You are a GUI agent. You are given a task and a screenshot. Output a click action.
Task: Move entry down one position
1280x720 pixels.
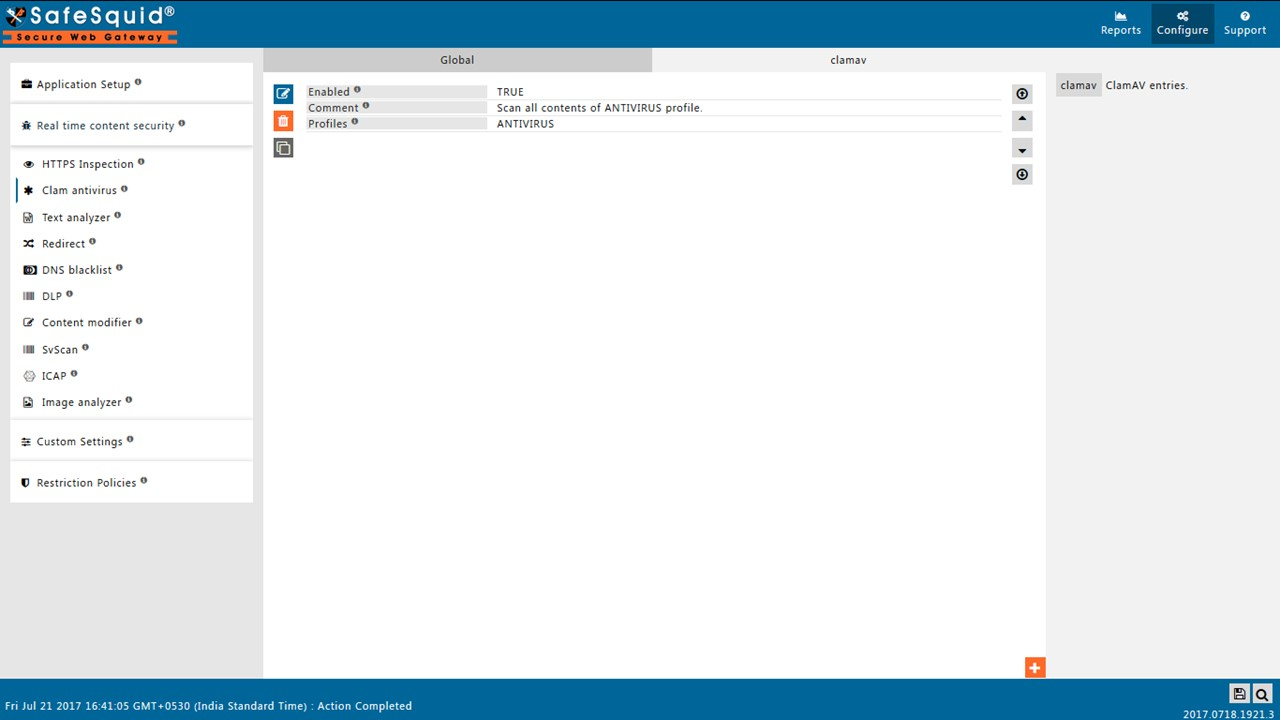click(1022, 148)
